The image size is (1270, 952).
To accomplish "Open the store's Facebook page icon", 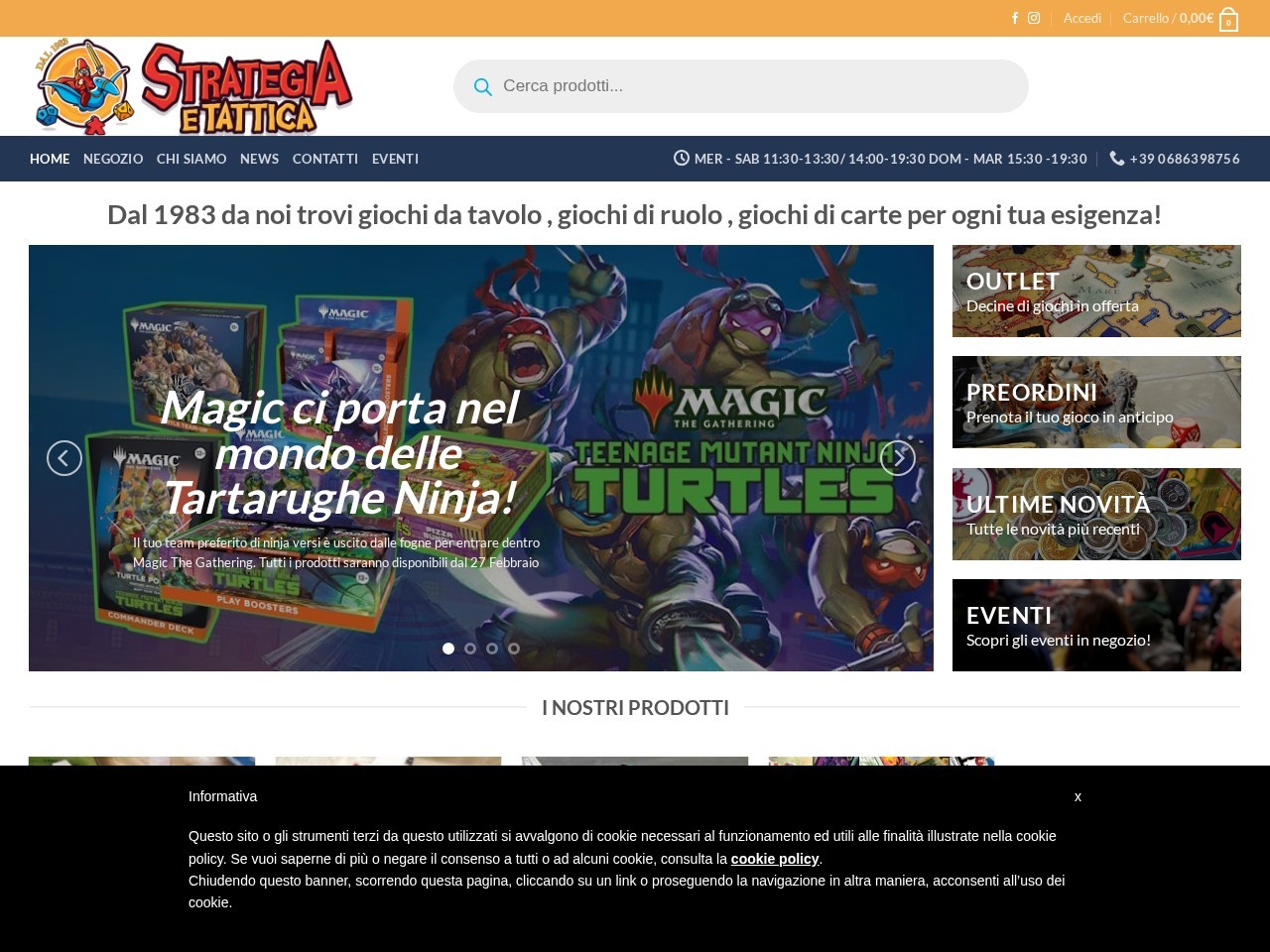I will (1014, 18).
